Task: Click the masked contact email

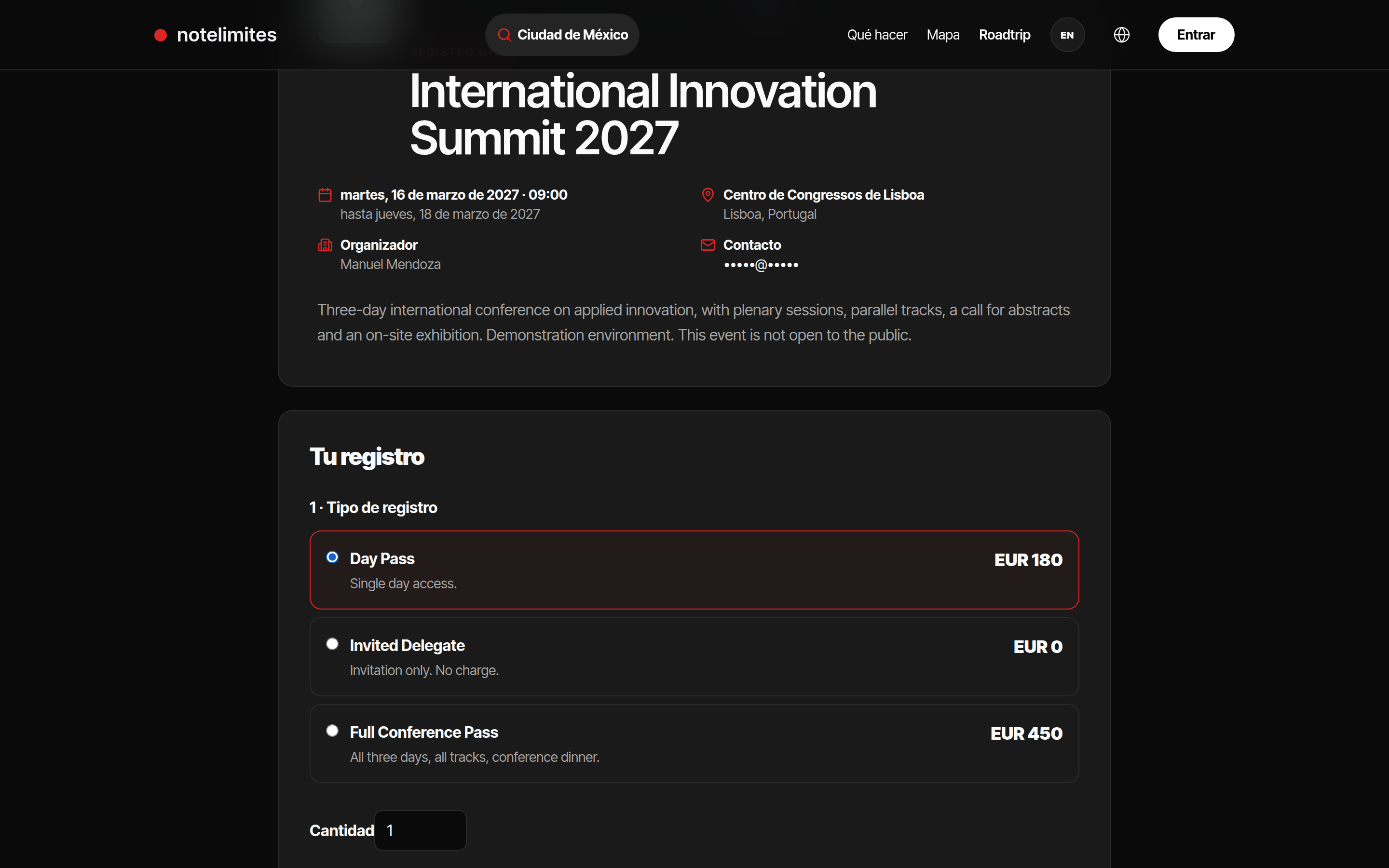Action: [761, 265]
